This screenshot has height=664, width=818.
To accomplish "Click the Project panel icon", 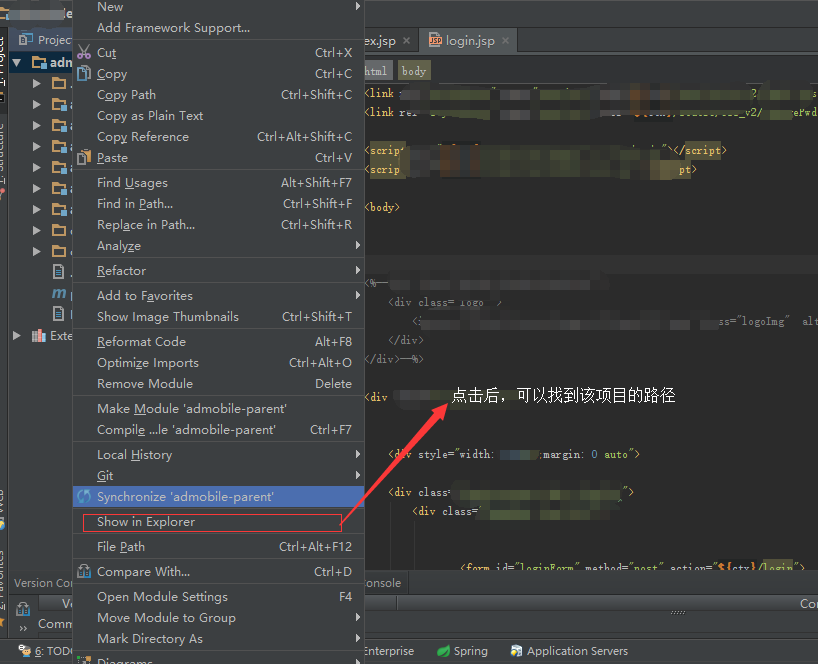I will coord(26,40).
